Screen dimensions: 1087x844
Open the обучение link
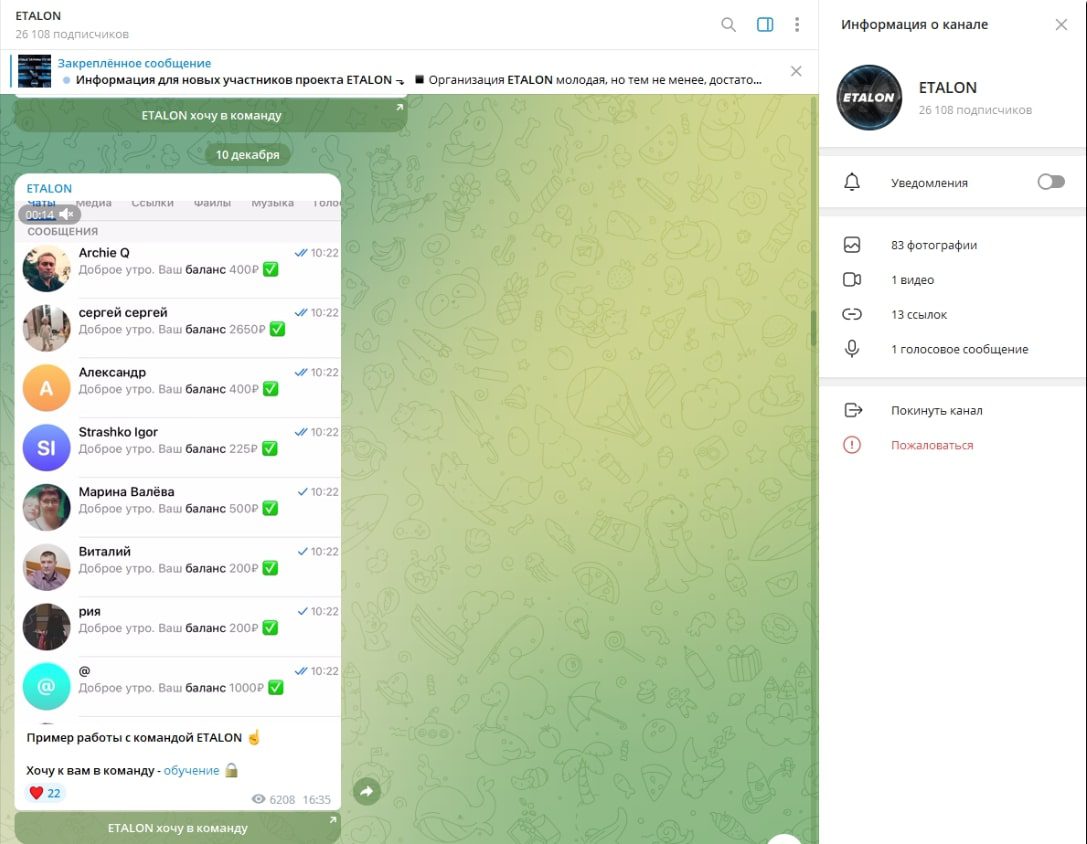(191, 770)
